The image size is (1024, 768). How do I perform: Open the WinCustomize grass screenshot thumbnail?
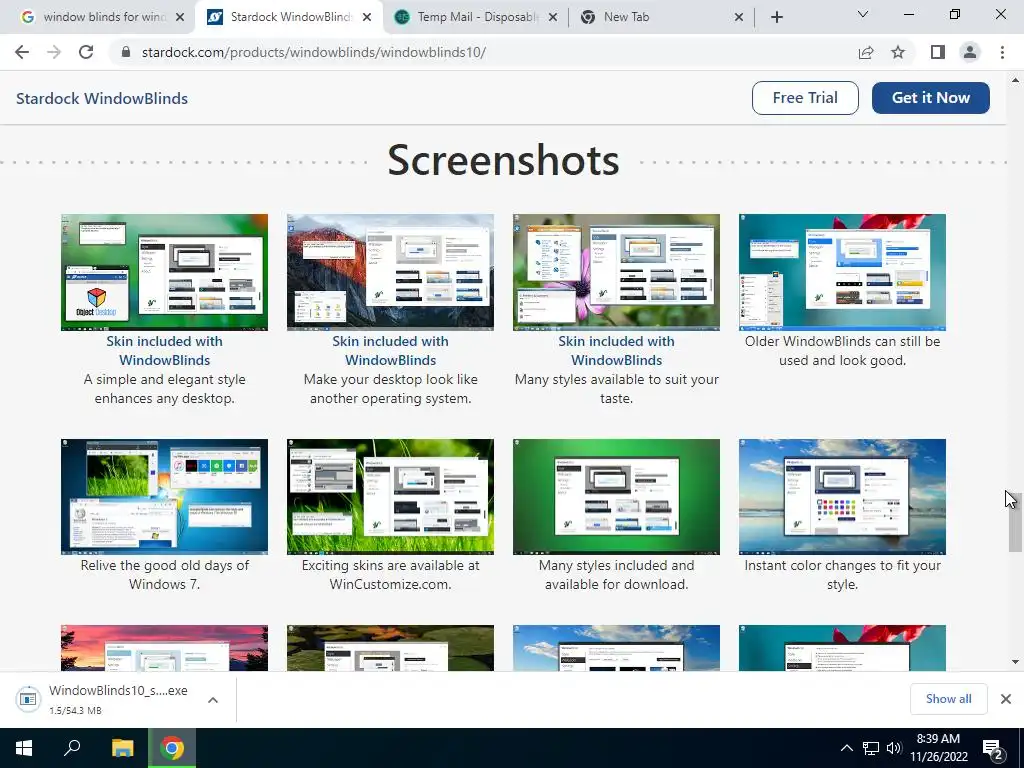(391, 496)
